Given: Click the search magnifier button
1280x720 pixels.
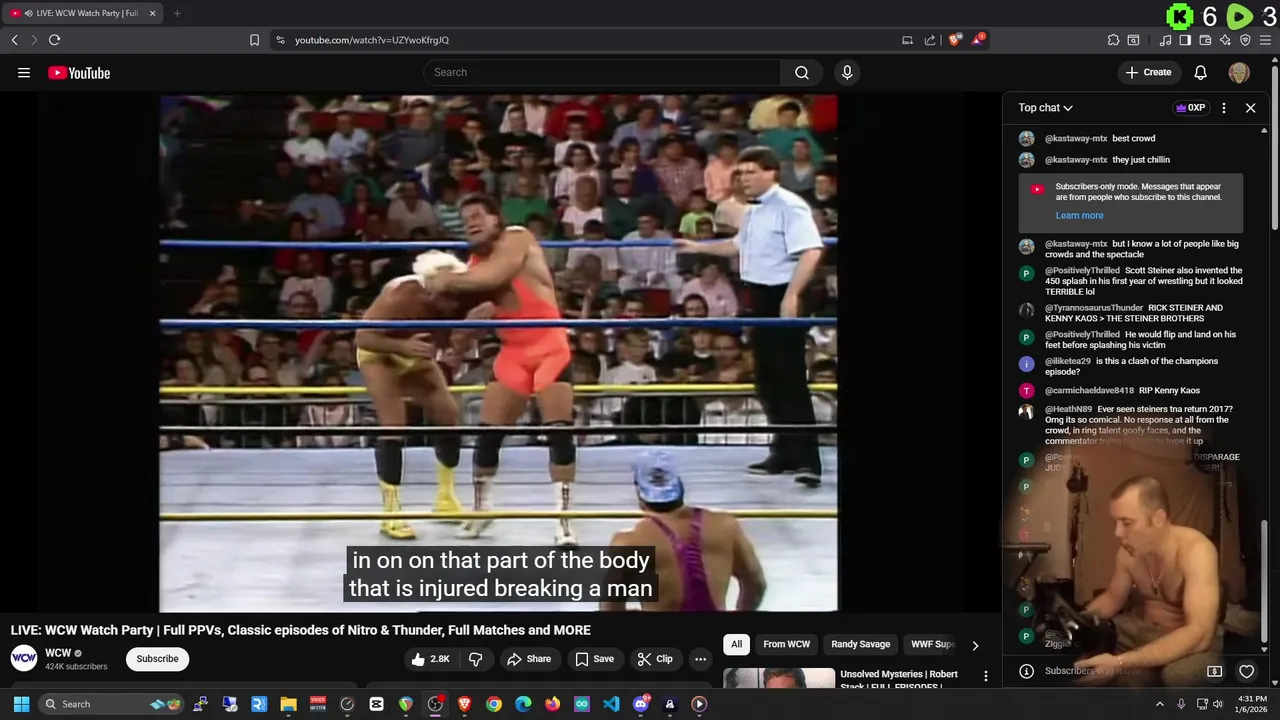Looking at the screenshot, I should click(x=801, y=72).
